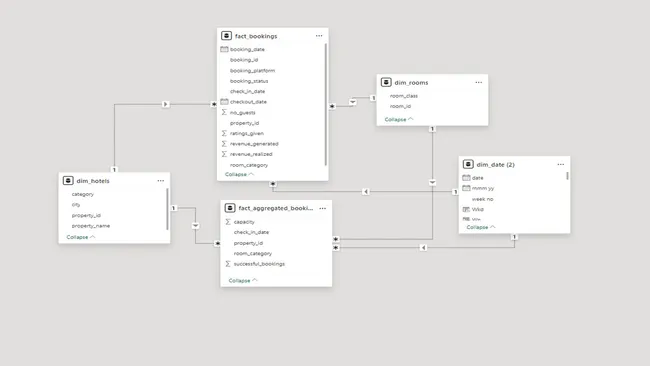This screenshot has width=650, height=366.
Task: Click the fact_bookings table title
Action: point(256,36)
